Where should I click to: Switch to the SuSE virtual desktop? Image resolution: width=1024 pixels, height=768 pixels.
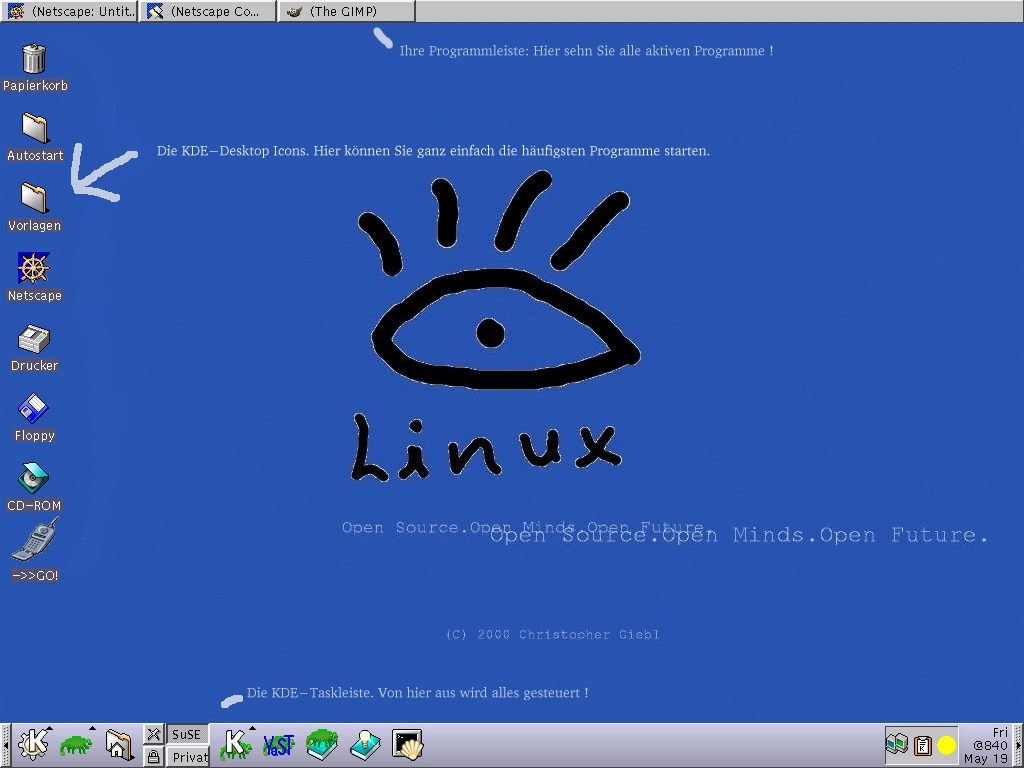click(187, 734)
